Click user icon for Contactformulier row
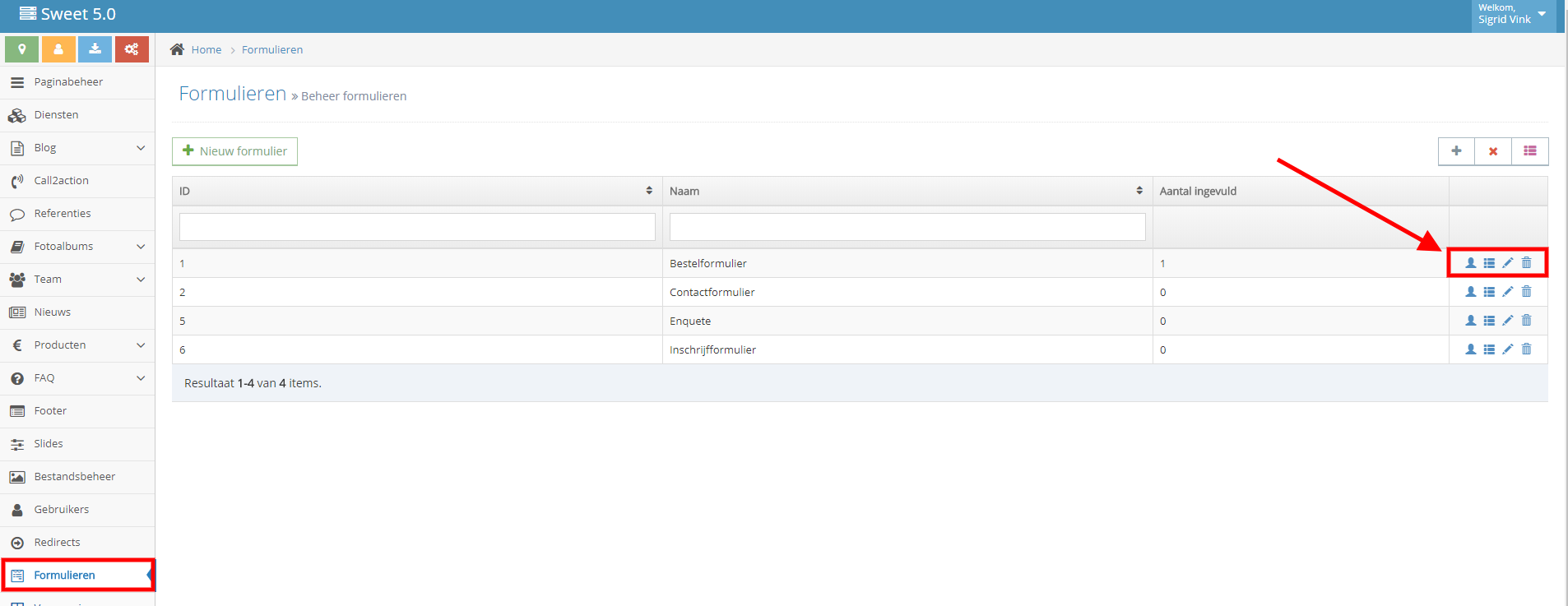 tap(1471, 292)
